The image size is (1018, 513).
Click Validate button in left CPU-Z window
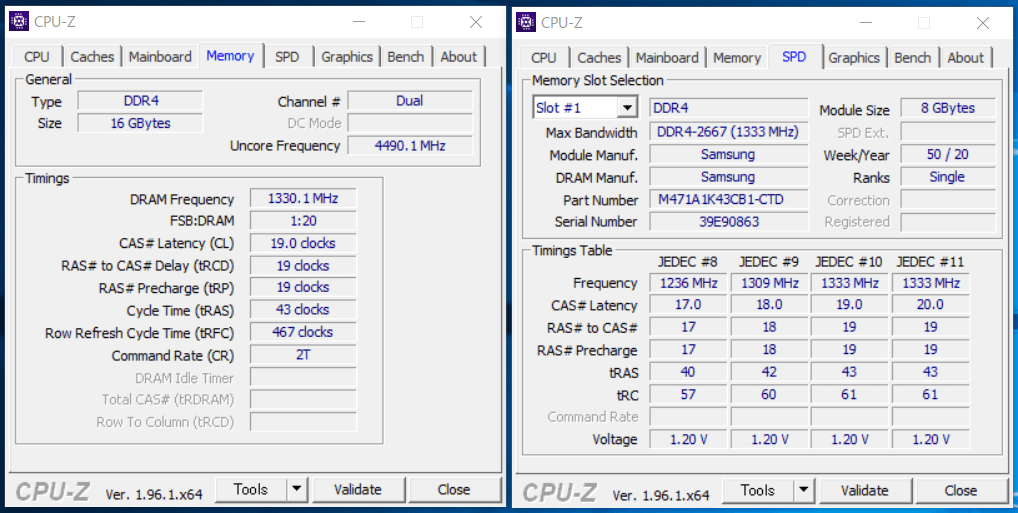pyautogui.click(x=358, y=490)
